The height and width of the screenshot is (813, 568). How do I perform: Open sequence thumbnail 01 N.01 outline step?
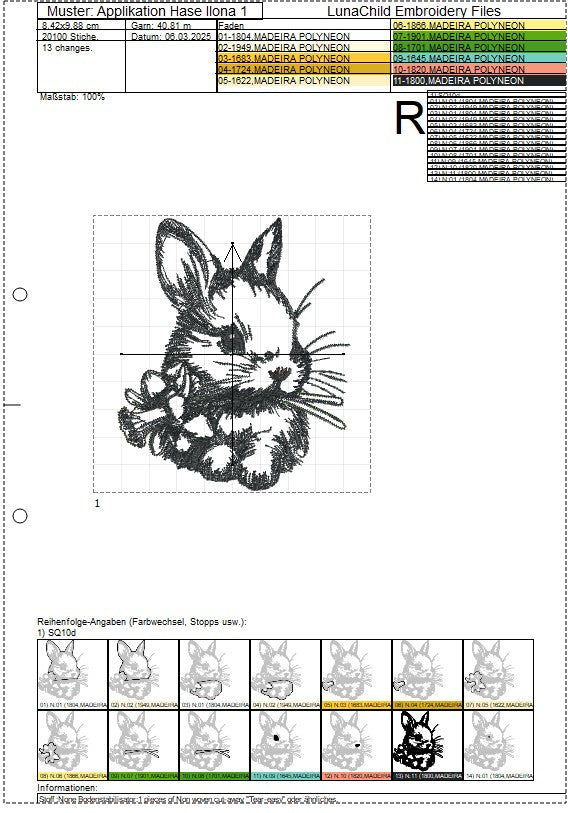[73, 674]
